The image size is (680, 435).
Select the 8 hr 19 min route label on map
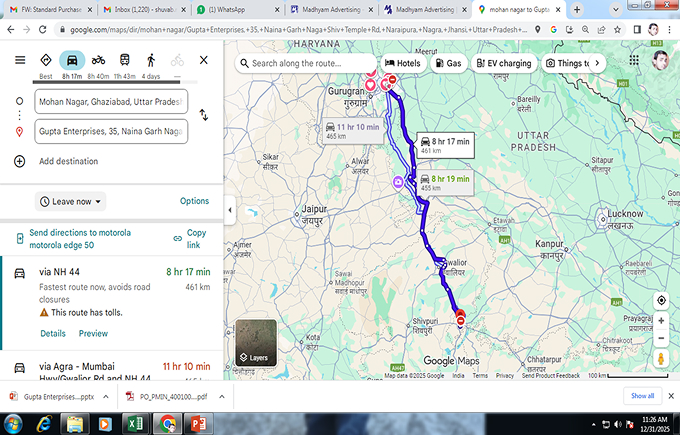click(445, 183)
